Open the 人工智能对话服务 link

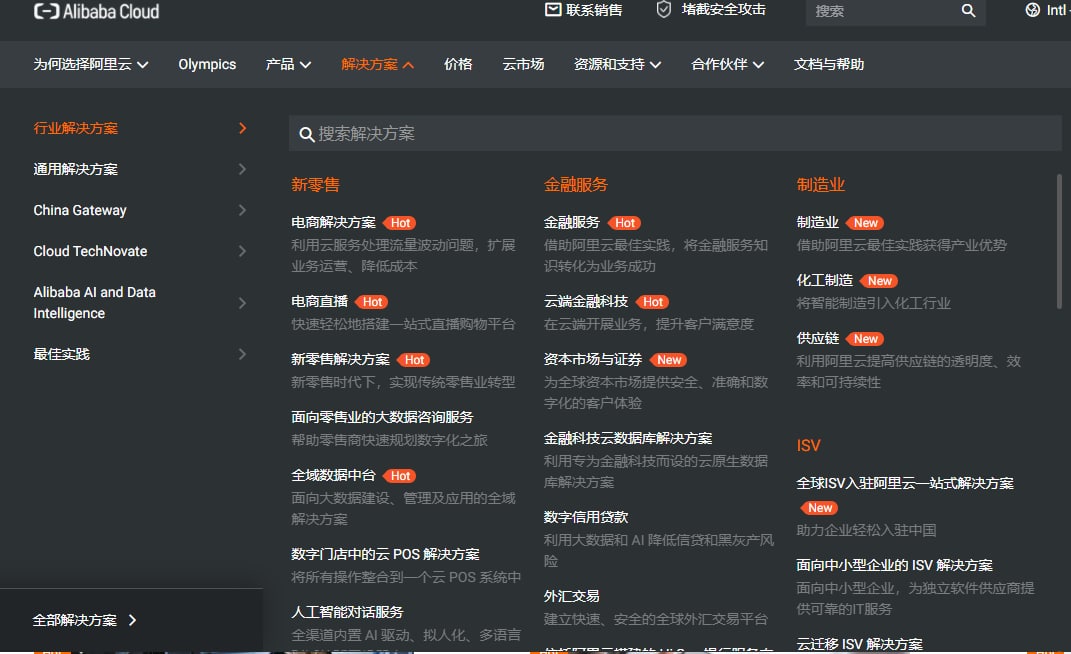pos(347,612)
